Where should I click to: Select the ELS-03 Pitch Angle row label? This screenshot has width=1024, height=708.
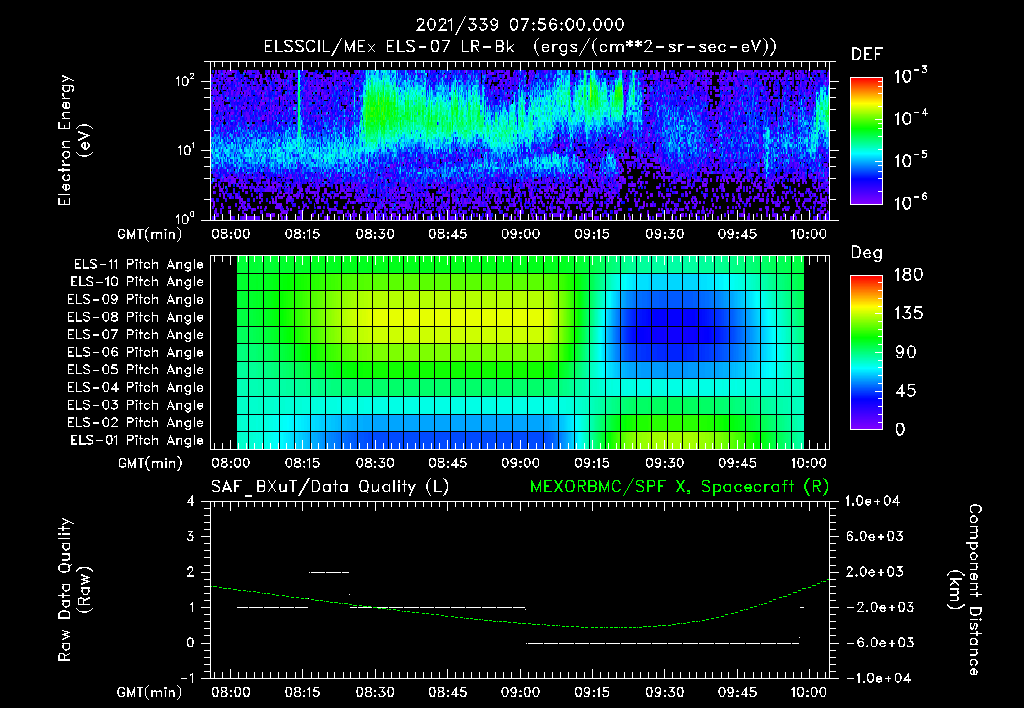coord(135,405)
